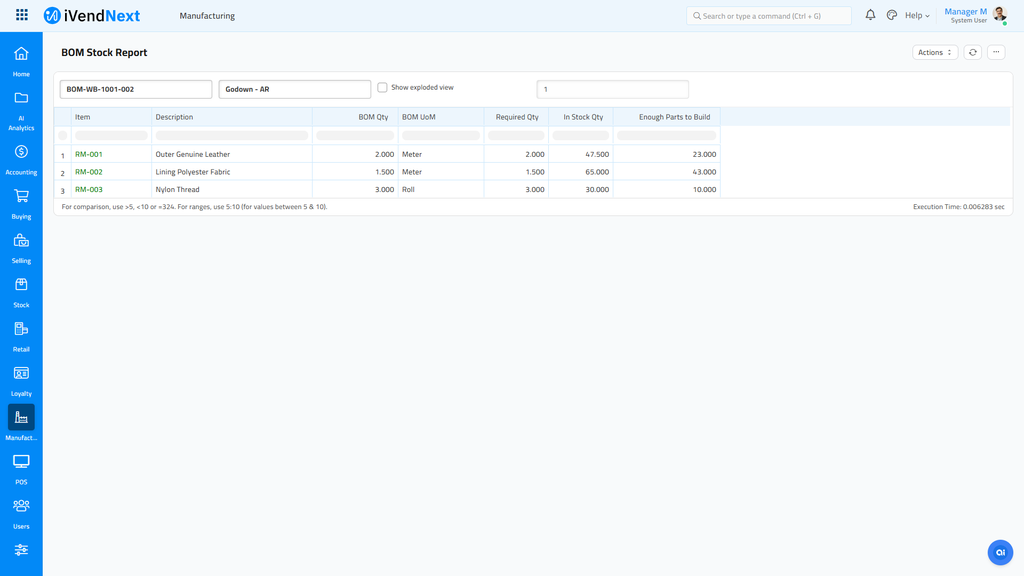Open POS module
The image size is (1024, 576).
21,470
